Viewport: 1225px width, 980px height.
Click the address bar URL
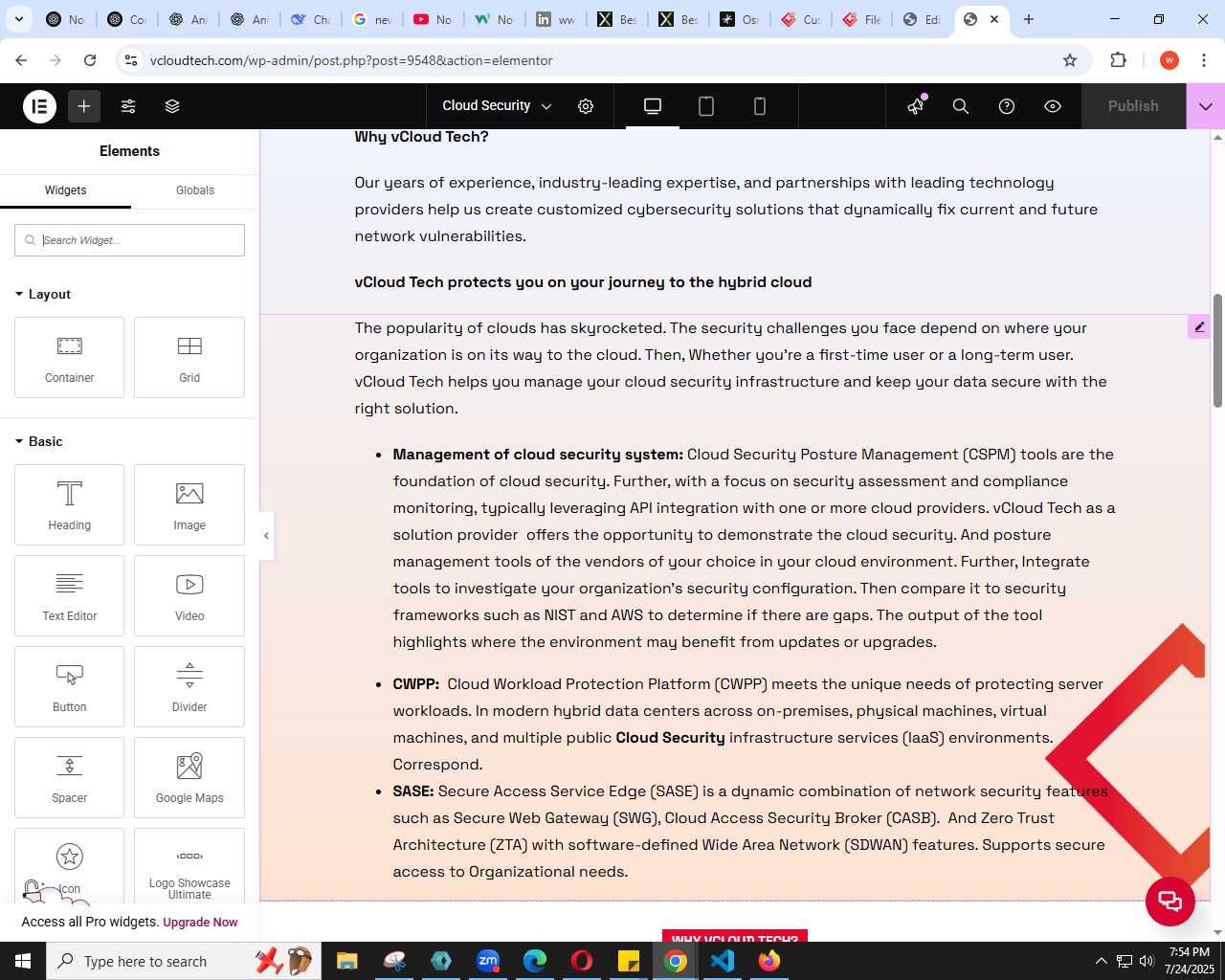pos(351,60)
